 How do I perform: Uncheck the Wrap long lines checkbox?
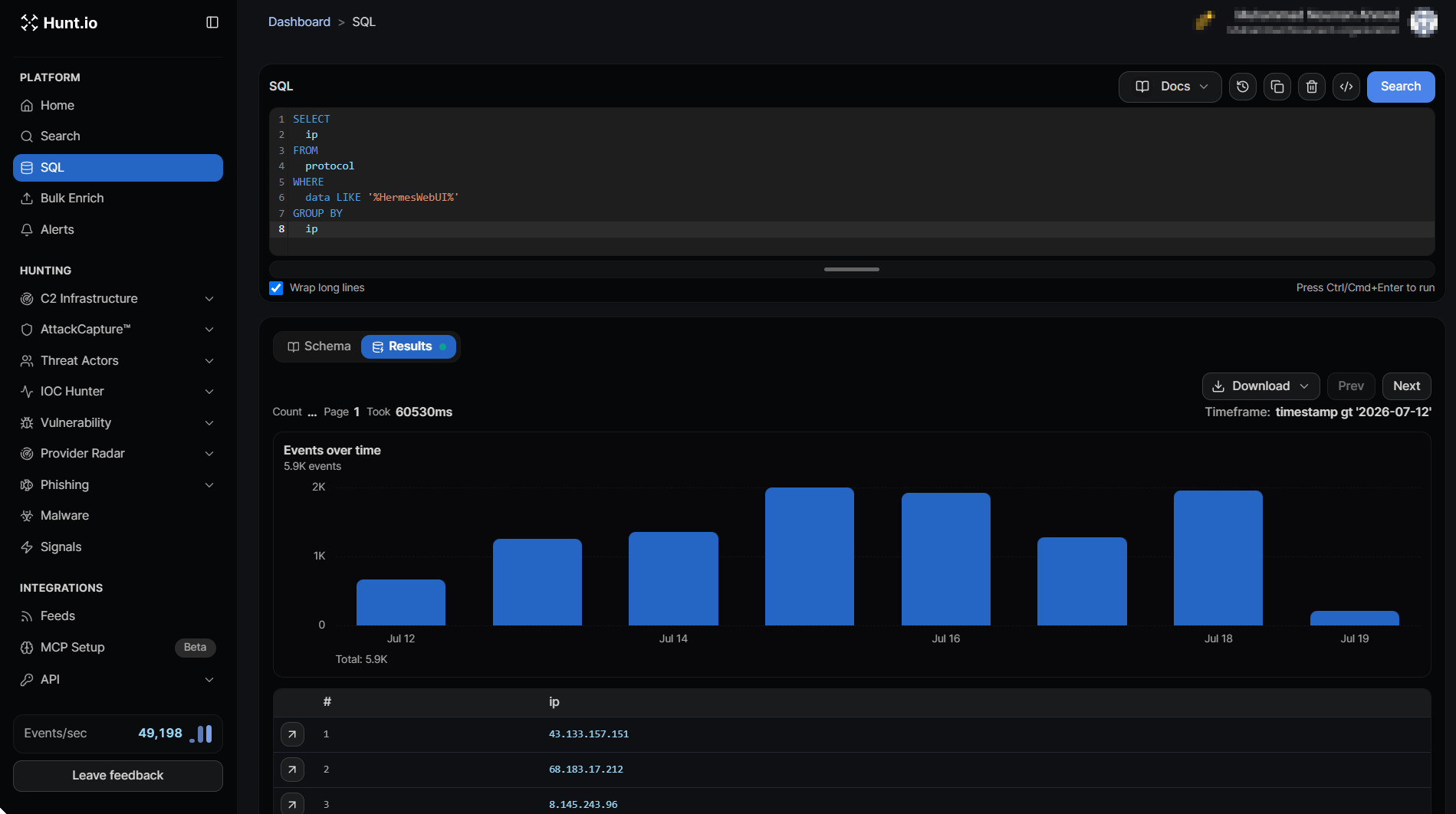(276, 288)
